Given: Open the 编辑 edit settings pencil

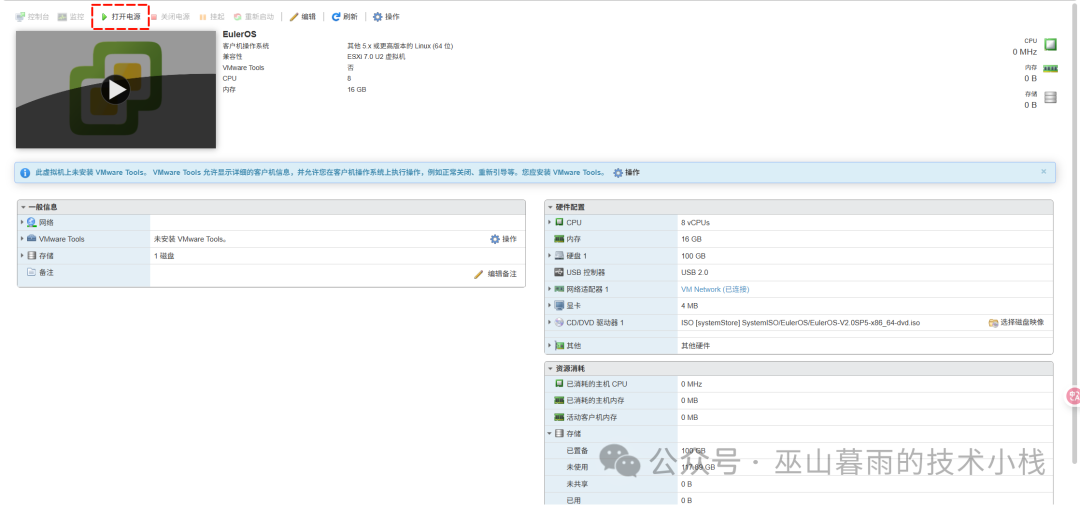Looking at the screenshot, I should (302, 17).
